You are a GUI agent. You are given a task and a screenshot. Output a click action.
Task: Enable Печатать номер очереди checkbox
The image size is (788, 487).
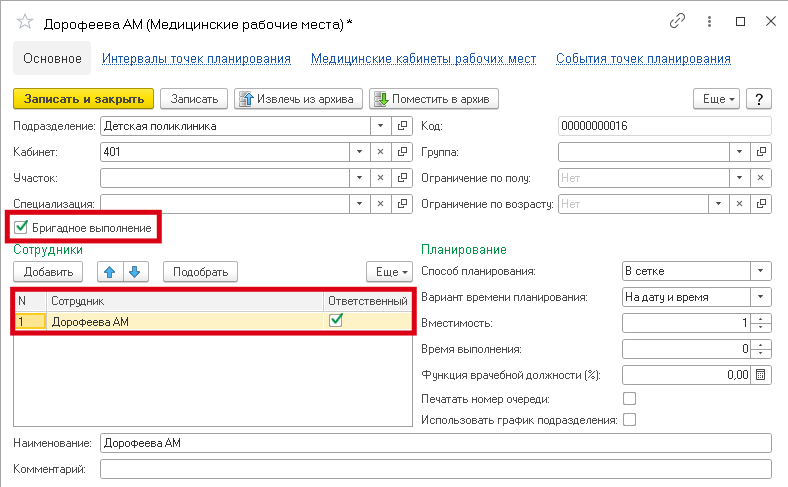629,399
